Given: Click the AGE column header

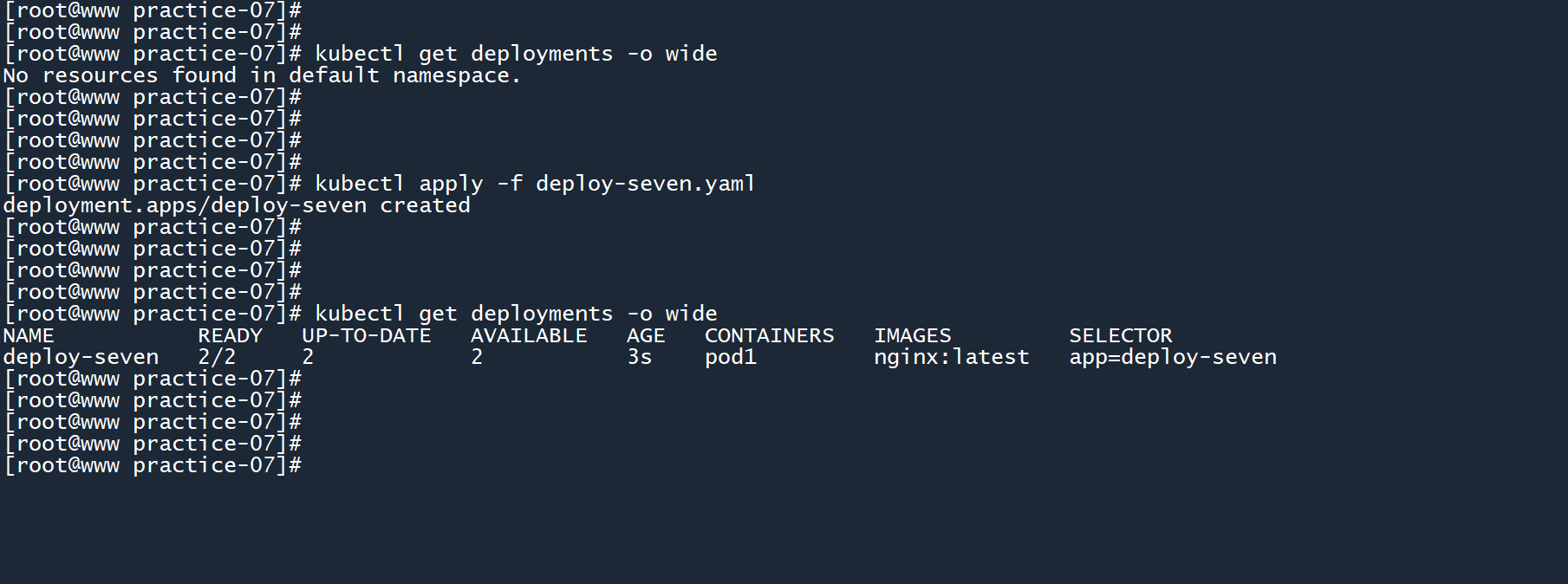Looking at the screenshot, I should click(x=646, y=335).
